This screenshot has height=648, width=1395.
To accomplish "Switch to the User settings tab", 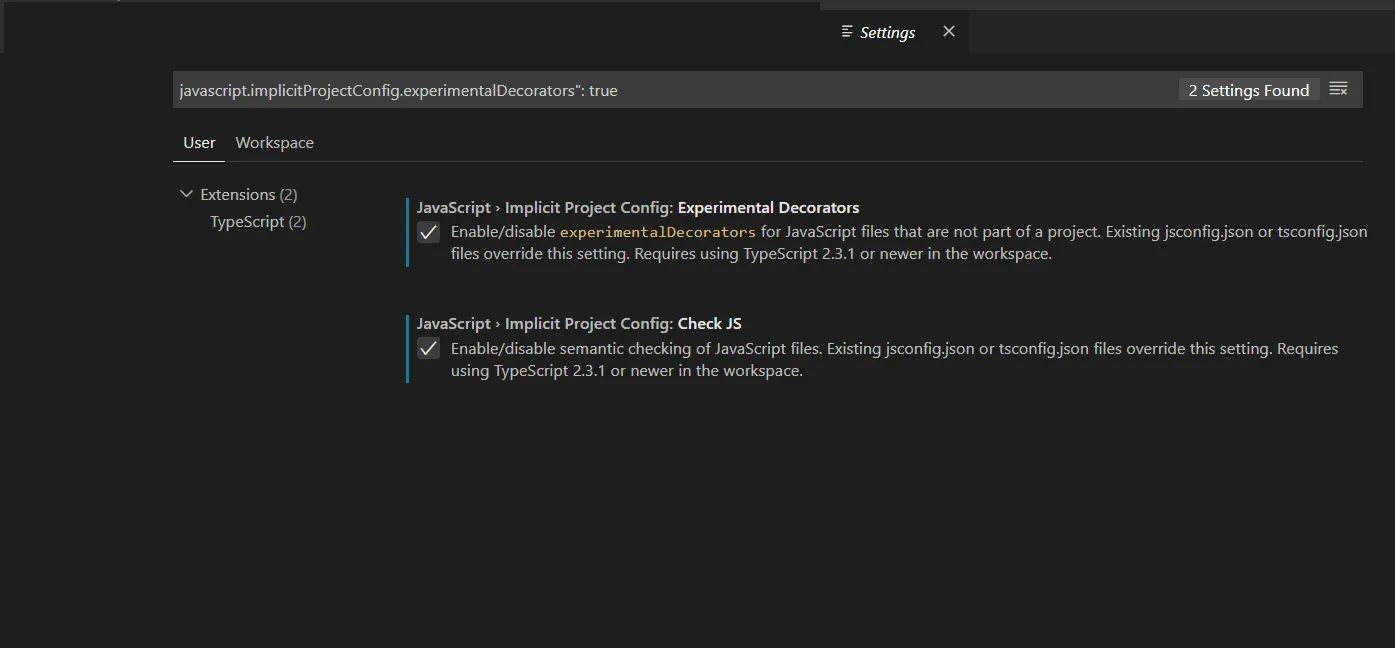I will pos(199,142).
